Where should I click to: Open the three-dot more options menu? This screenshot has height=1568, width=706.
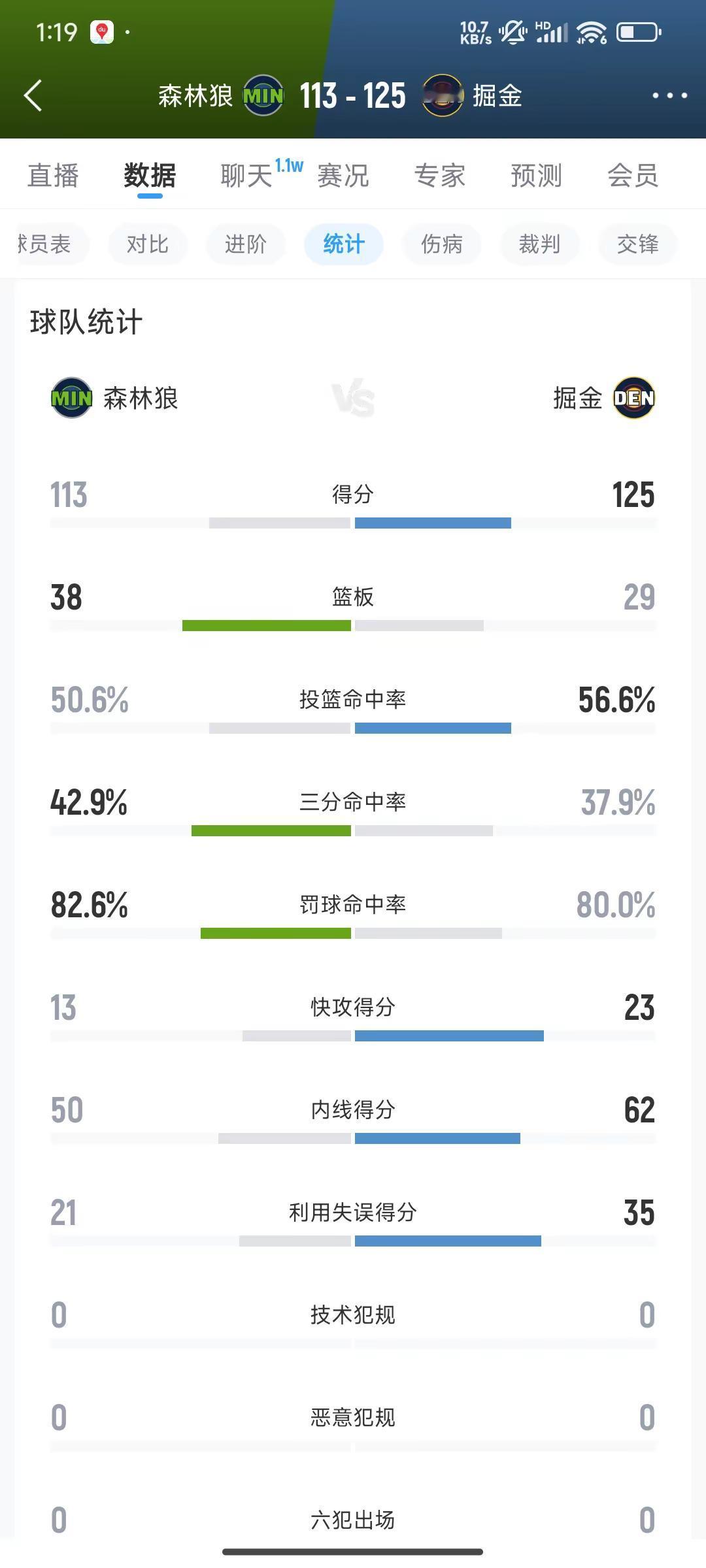[x=669, y=95]
